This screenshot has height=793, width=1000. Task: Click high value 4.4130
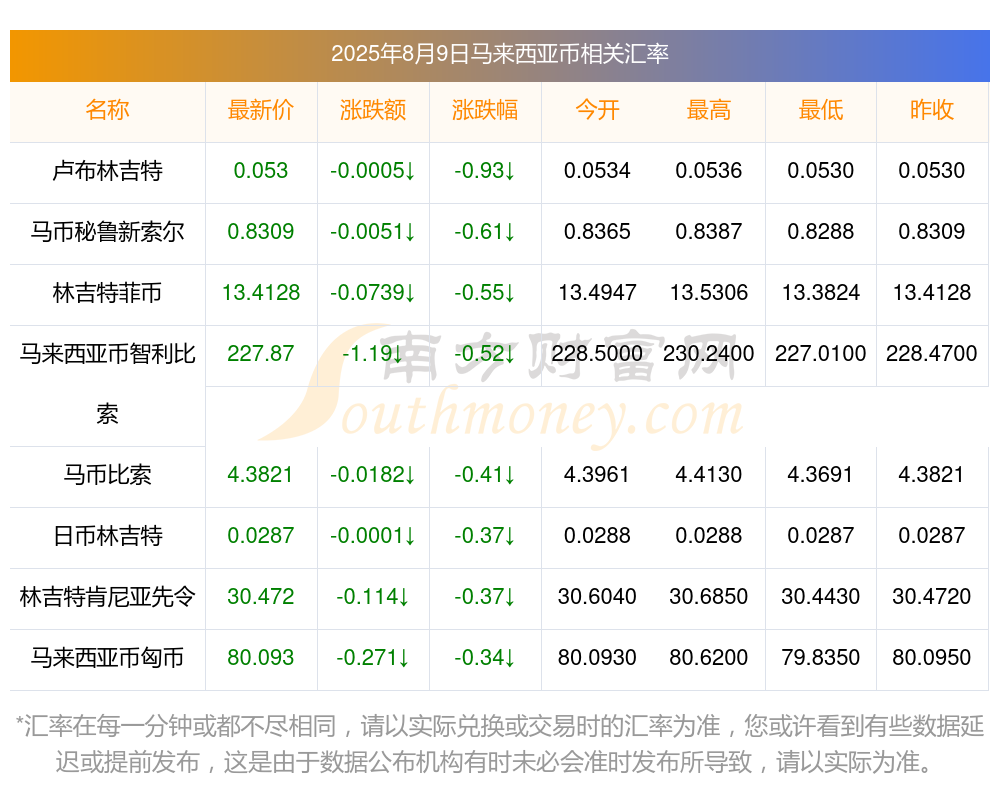pos(709,475)
